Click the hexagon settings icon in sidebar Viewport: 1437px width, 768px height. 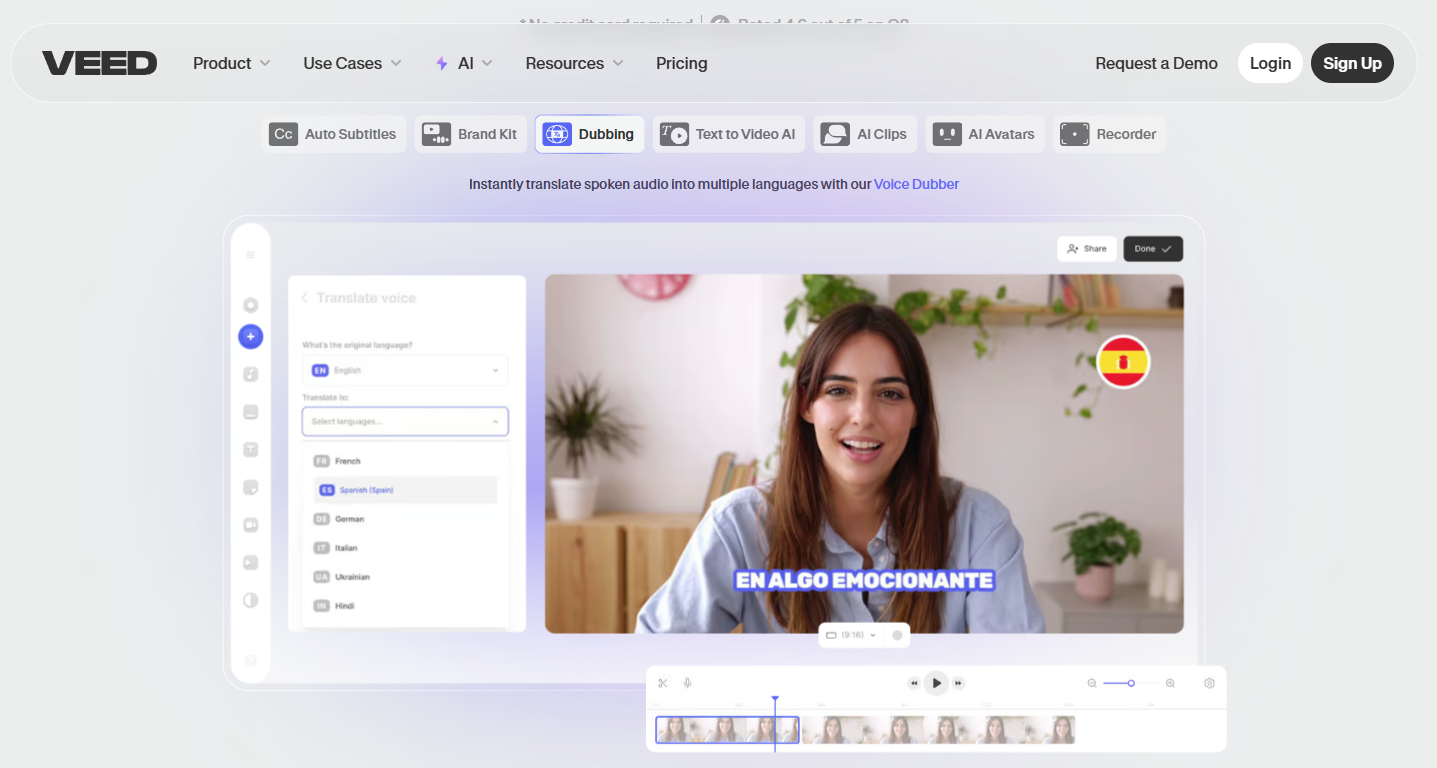(250, 305)
